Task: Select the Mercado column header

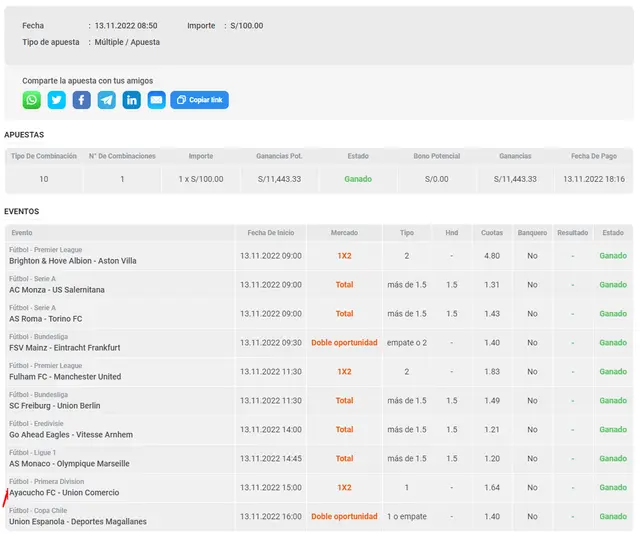Action: [x=344, y=233]
